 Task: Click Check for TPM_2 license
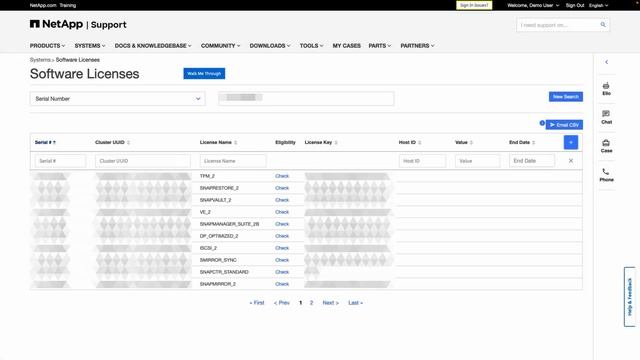pyautogui.click(x=282, y=176)
